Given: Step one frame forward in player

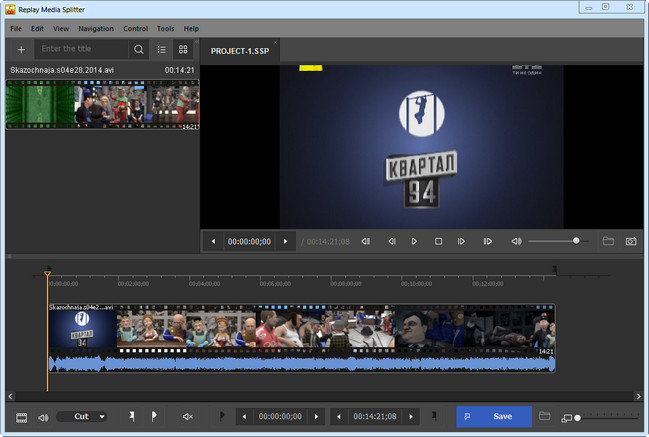Looking at the screenshot, I should coord(461,241).
